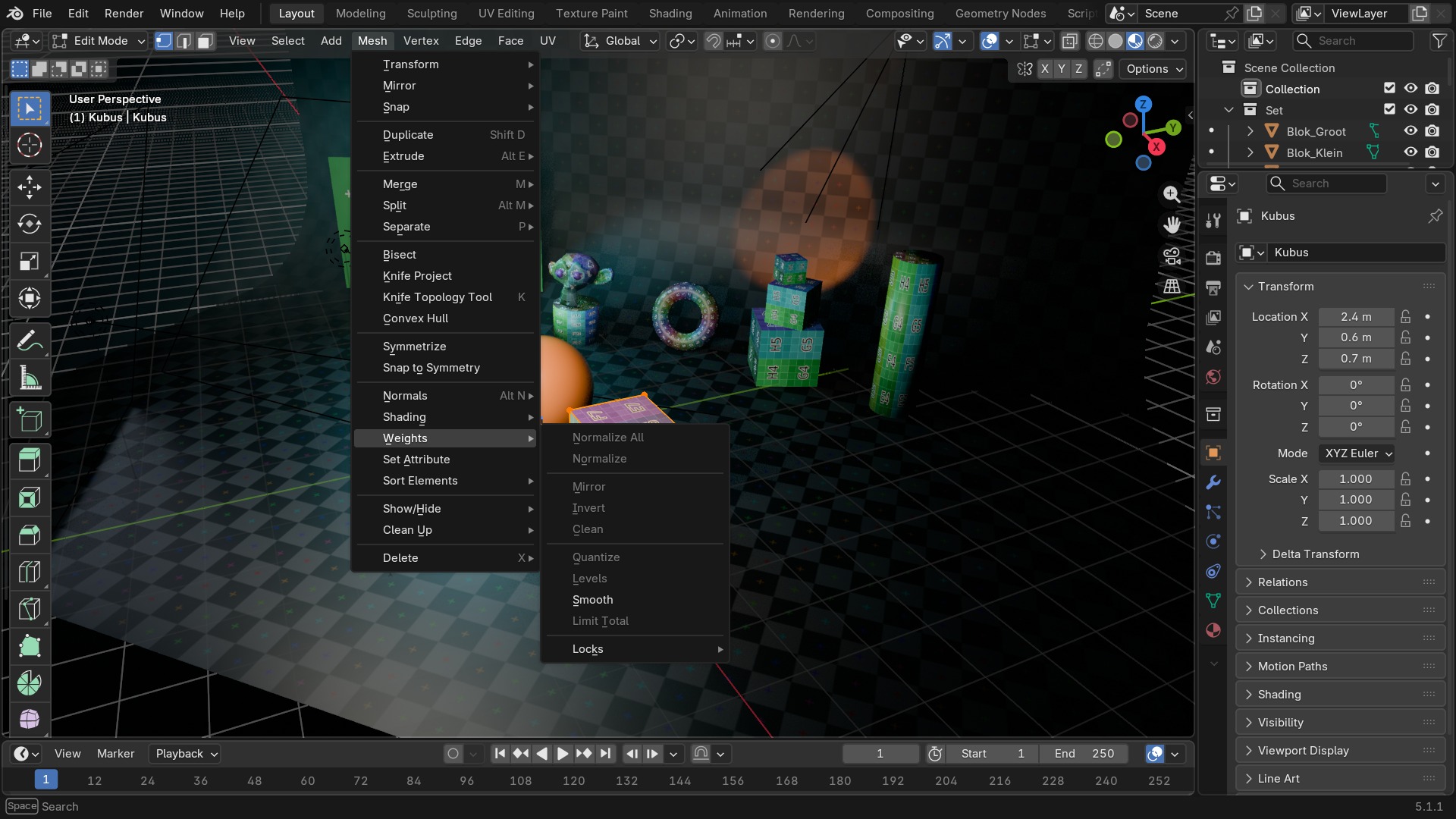Open the Material properties tab
This screenshot has height=819, width=1456.
(x=1213, y=630)
